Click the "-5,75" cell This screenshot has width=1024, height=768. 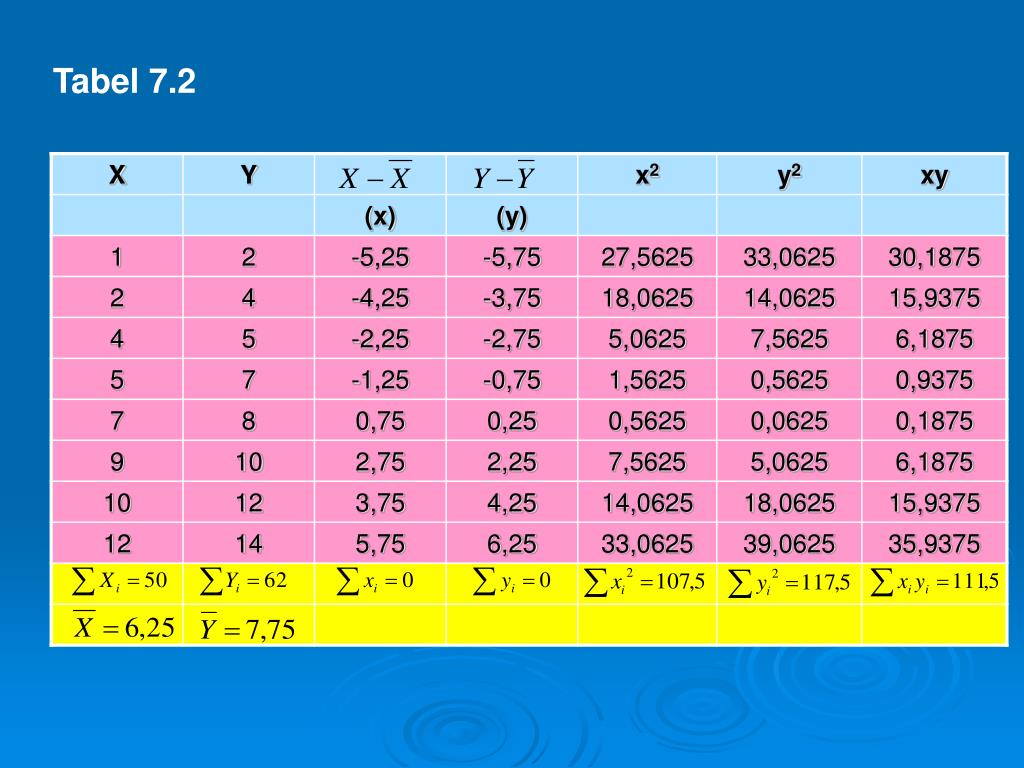[512, 257]
